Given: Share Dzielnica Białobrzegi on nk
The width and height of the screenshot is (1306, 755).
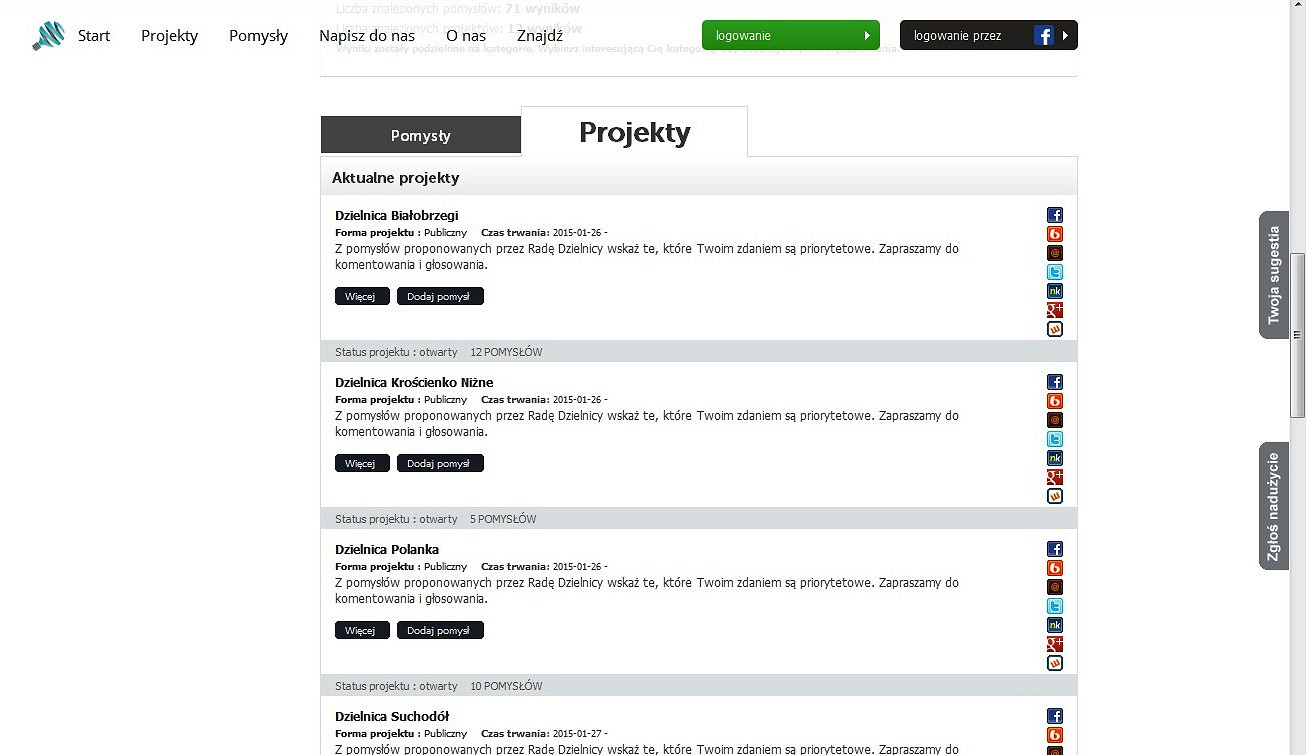Looking at the screenshot, I should pos(1055,291).
